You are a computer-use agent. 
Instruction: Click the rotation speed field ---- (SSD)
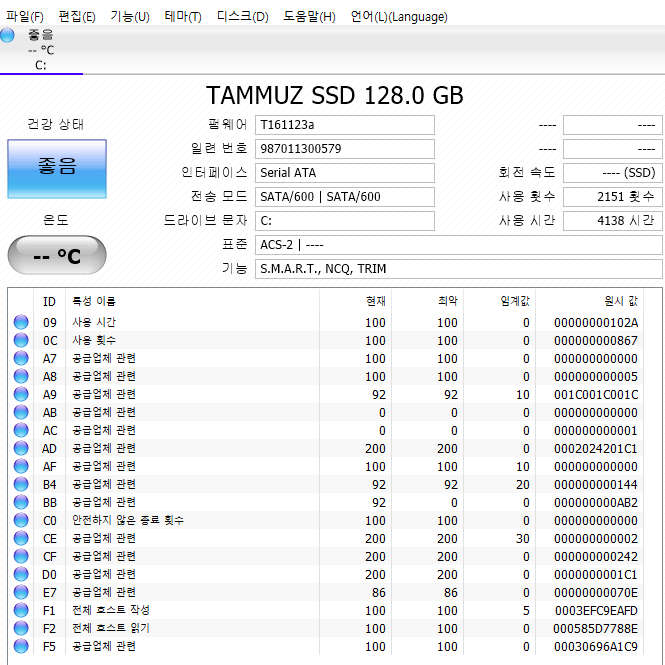[613, 173]
